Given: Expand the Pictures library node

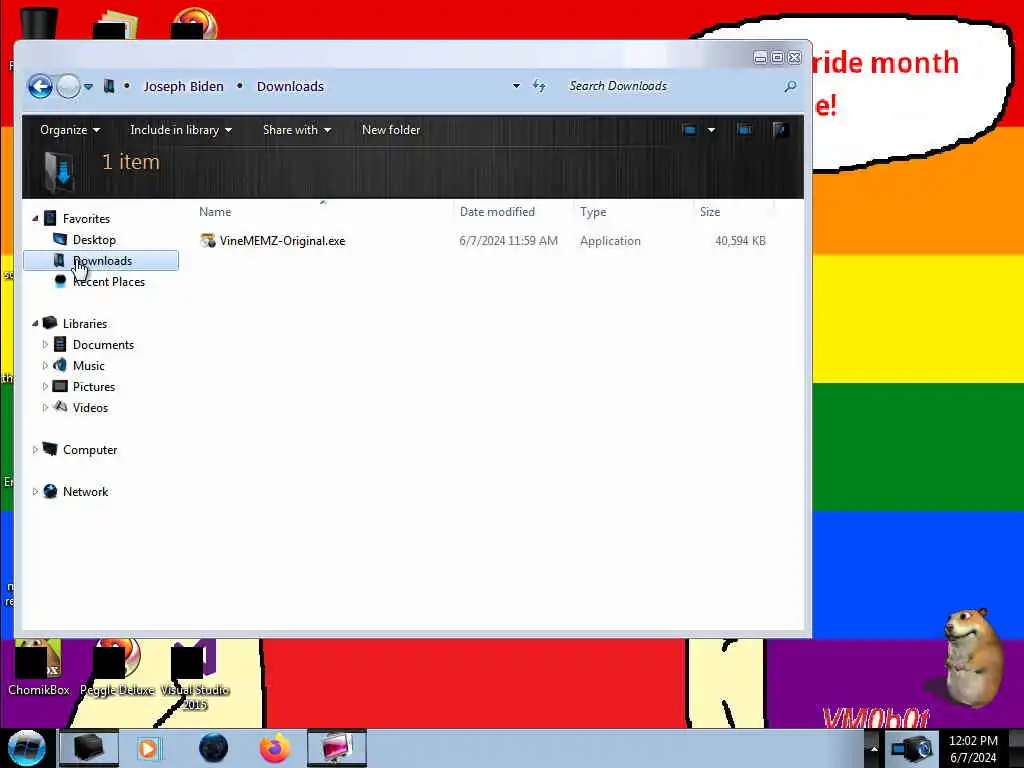Looking at the screenshot, I should coord(45,386).
